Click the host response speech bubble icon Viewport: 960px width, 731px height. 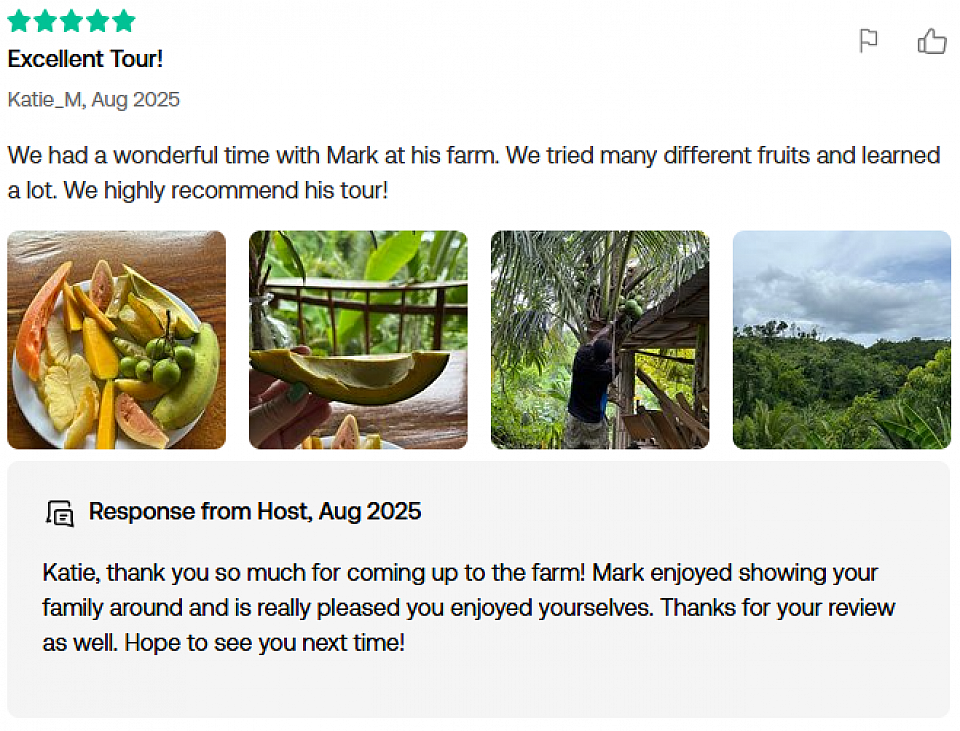[60, 512]
